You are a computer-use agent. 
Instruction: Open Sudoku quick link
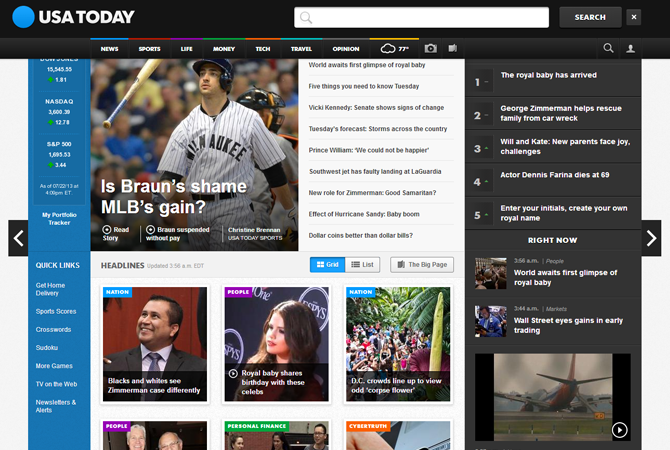47,348
